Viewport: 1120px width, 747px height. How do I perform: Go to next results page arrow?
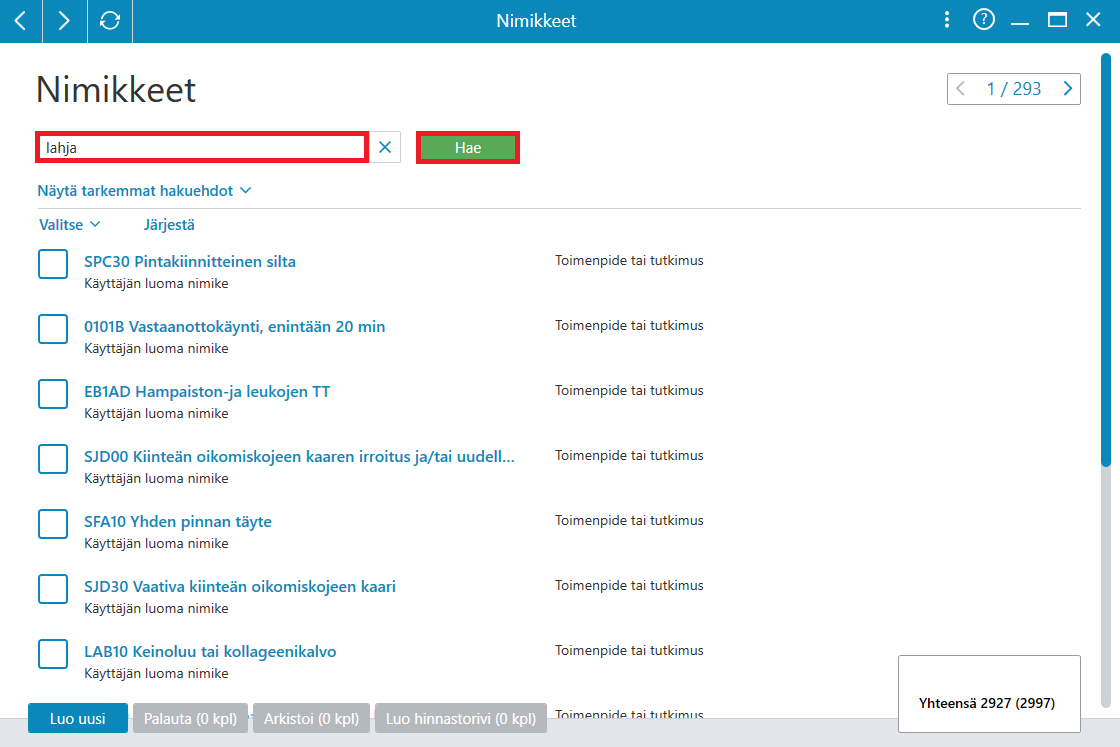[x=1067, y=89]
